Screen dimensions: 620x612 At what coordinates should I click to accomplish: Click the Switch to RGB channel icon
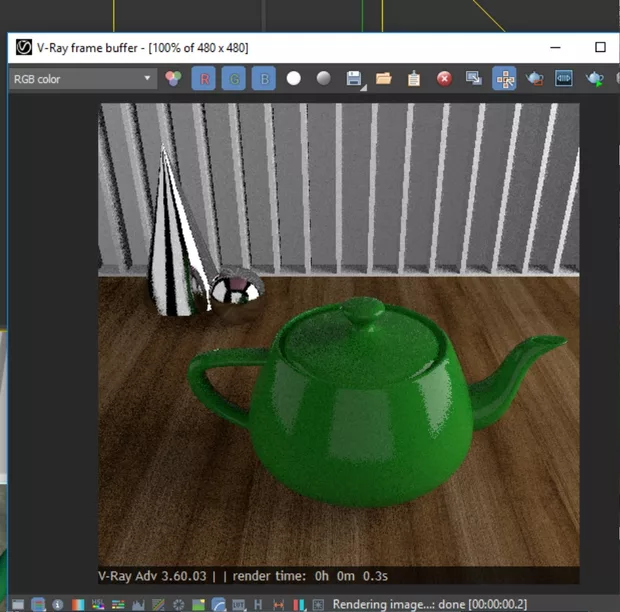[x=174, y=79]
